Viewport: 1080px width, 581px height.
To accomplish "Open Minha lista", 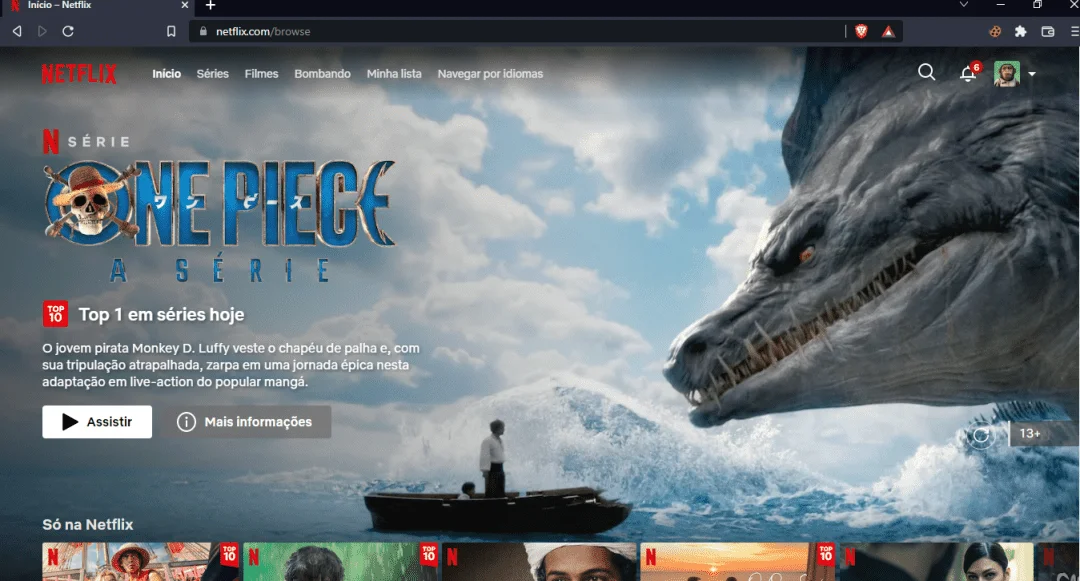I will point(394,74).
